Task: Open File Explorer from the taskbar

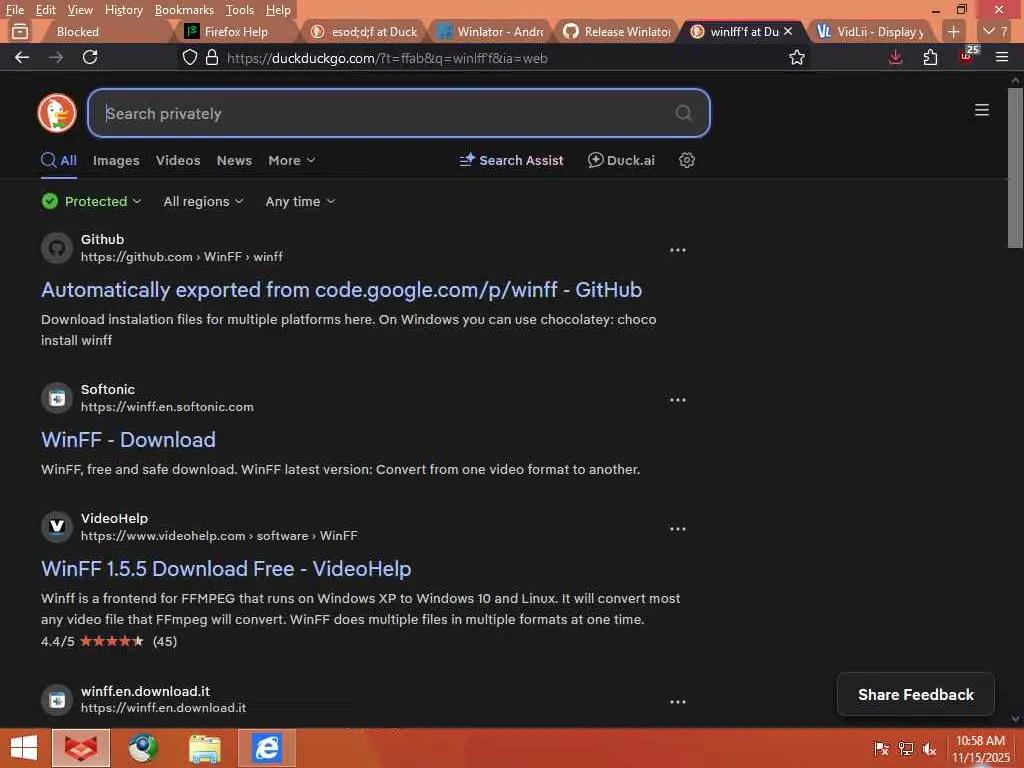Action: (204, 748)
